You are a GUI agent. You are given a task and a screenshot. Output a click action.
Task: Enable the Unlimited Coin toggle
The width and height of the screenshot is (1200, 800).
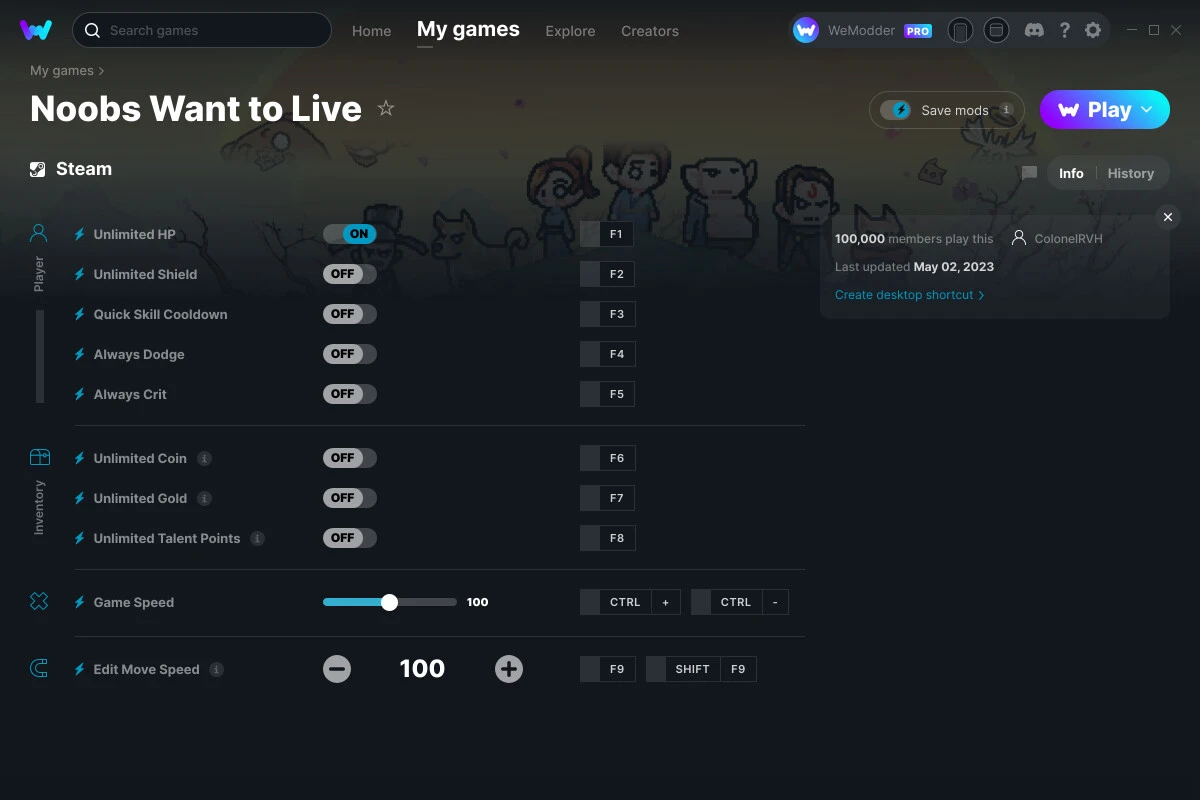[350, 458]
